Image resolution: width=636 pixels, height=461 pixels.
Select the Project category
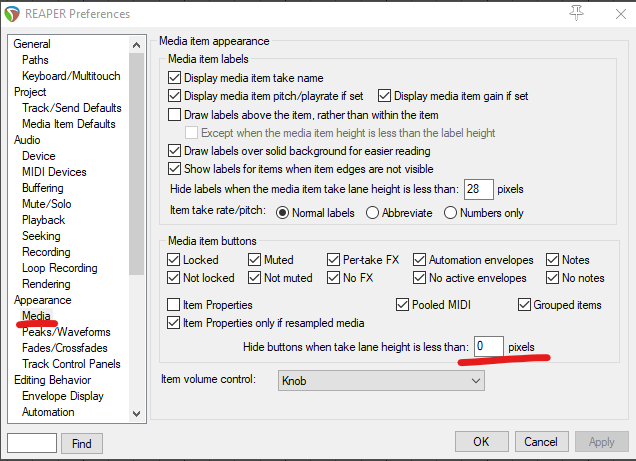click(30, 92)
